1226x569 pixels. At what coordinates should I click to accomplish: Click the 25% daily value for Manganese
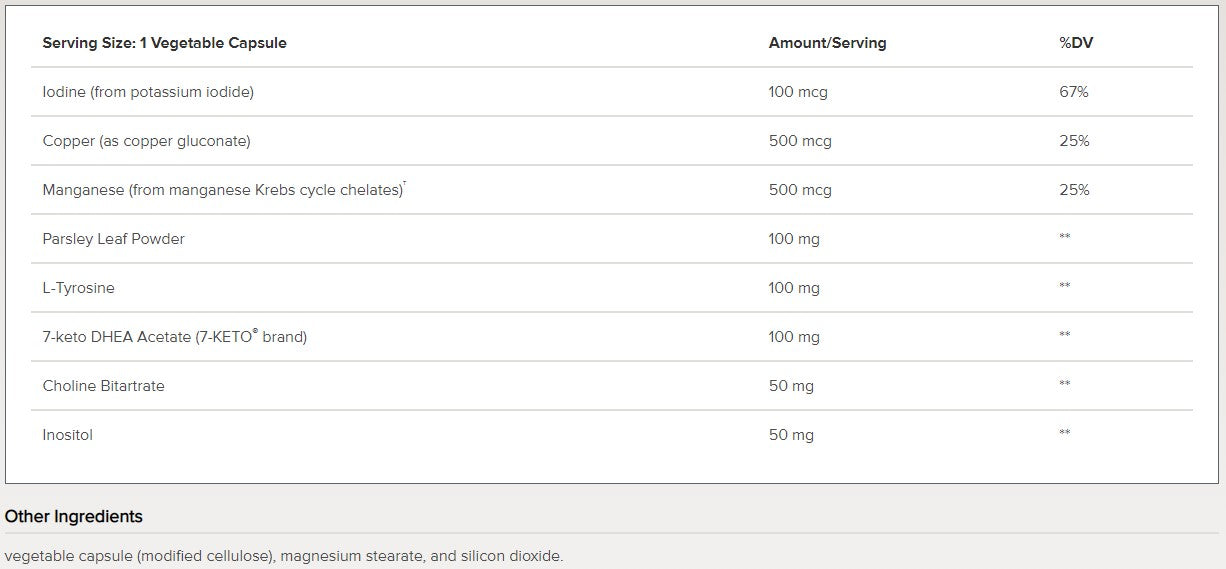click(1074, 190)
